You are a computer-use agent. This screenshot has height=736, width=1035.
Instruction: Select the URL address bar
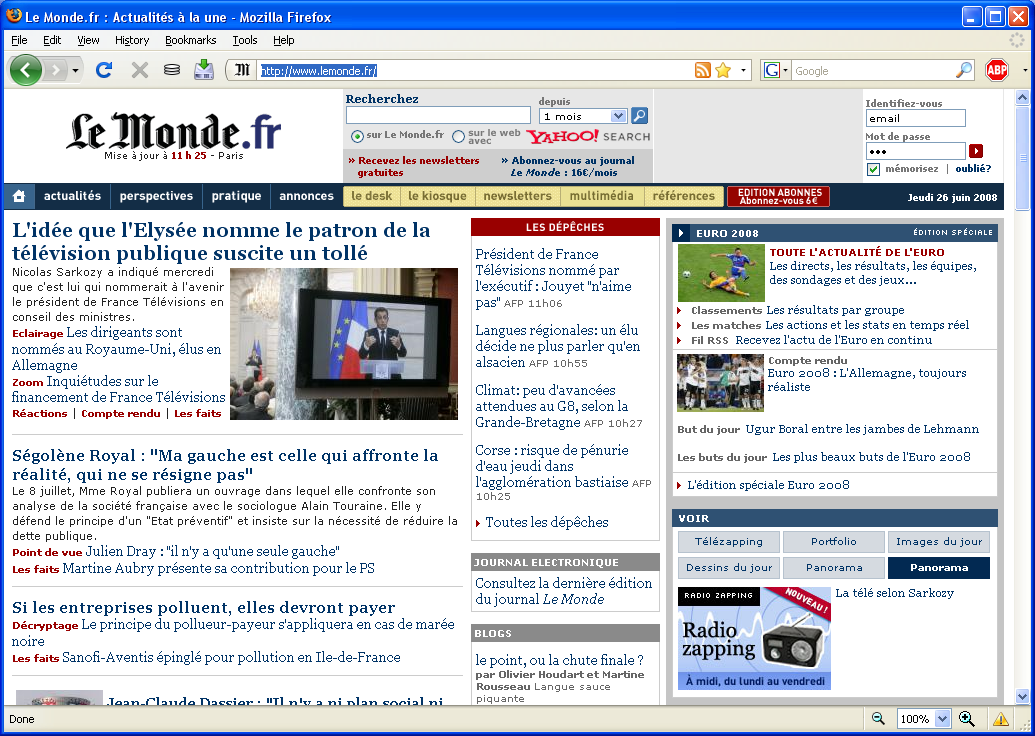(x=475, y=71)
